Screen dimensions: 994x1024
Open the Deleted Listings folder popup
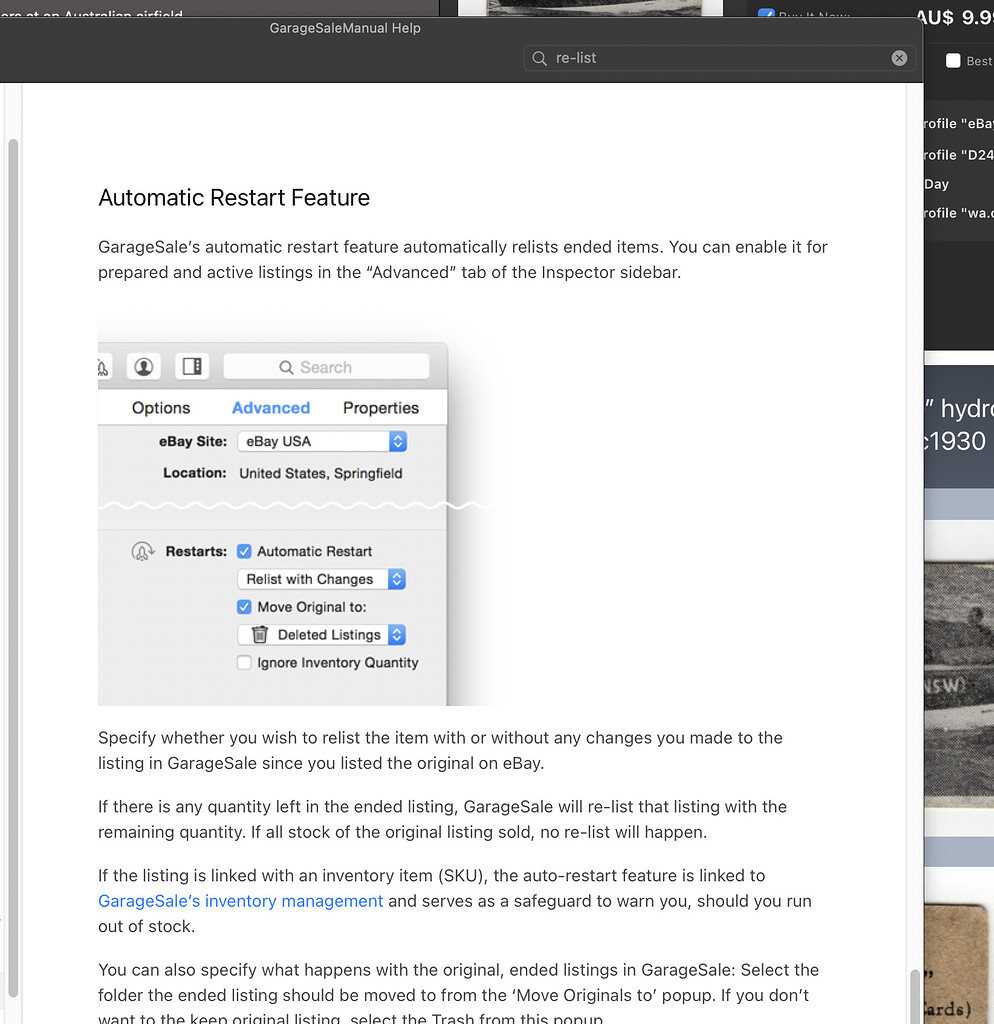(x=322, y=635)
